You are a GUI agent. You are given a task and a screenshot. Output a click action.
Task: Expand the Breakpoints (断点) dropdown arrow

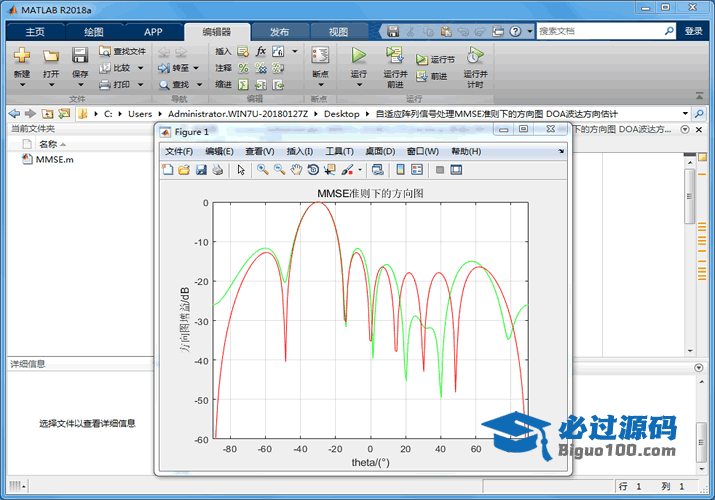click(x=321, y=85)
